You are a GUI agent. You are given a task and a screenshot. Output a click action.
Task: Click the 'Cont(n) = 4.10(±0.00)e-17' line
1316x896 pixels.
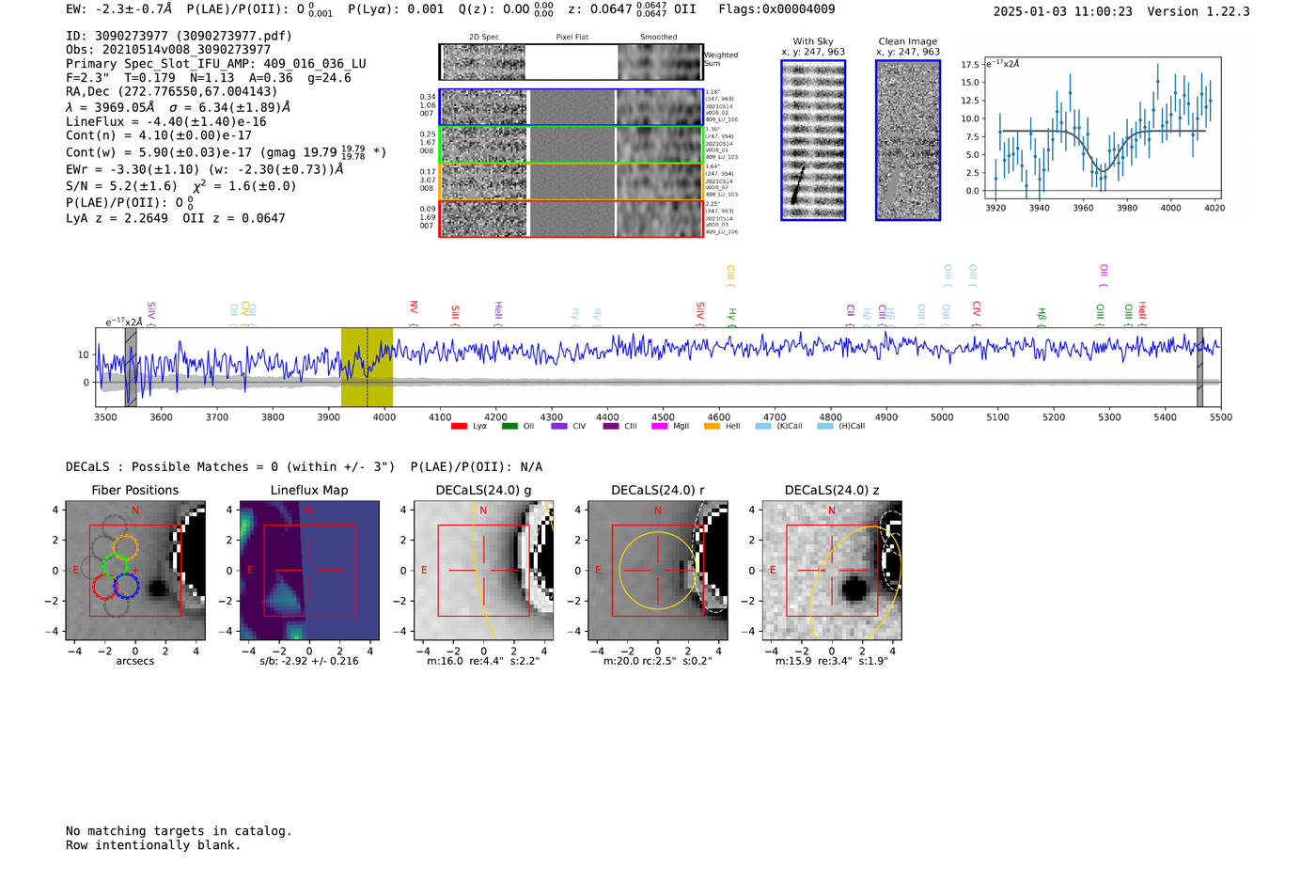point(159,135)
